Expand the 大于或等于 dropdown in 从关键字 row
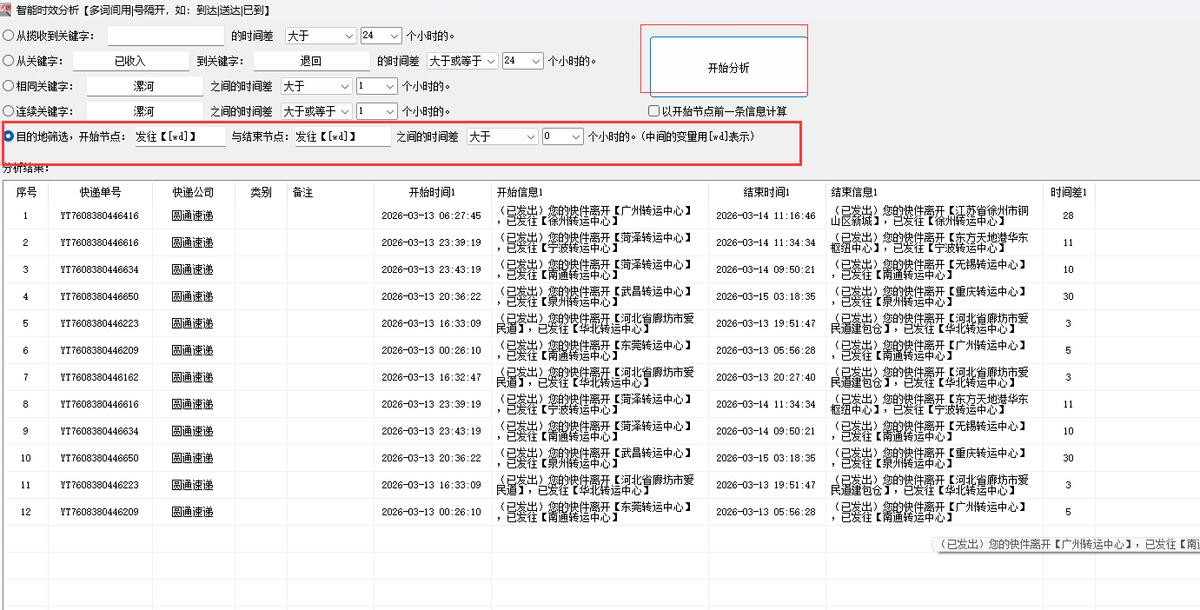The width and height of the screenshot is (1200, 610). click(462, 61)
